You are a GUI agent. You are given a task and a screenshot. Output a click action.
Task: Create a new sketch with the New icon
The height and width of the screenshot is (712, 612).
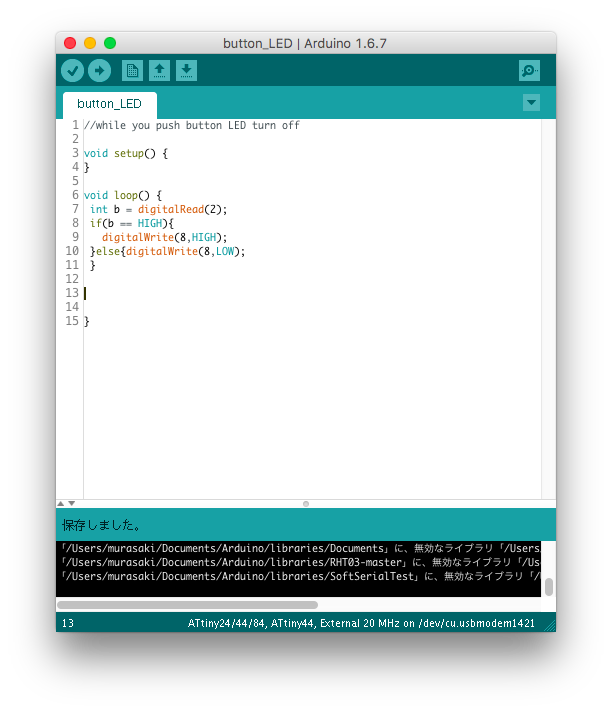132,71
